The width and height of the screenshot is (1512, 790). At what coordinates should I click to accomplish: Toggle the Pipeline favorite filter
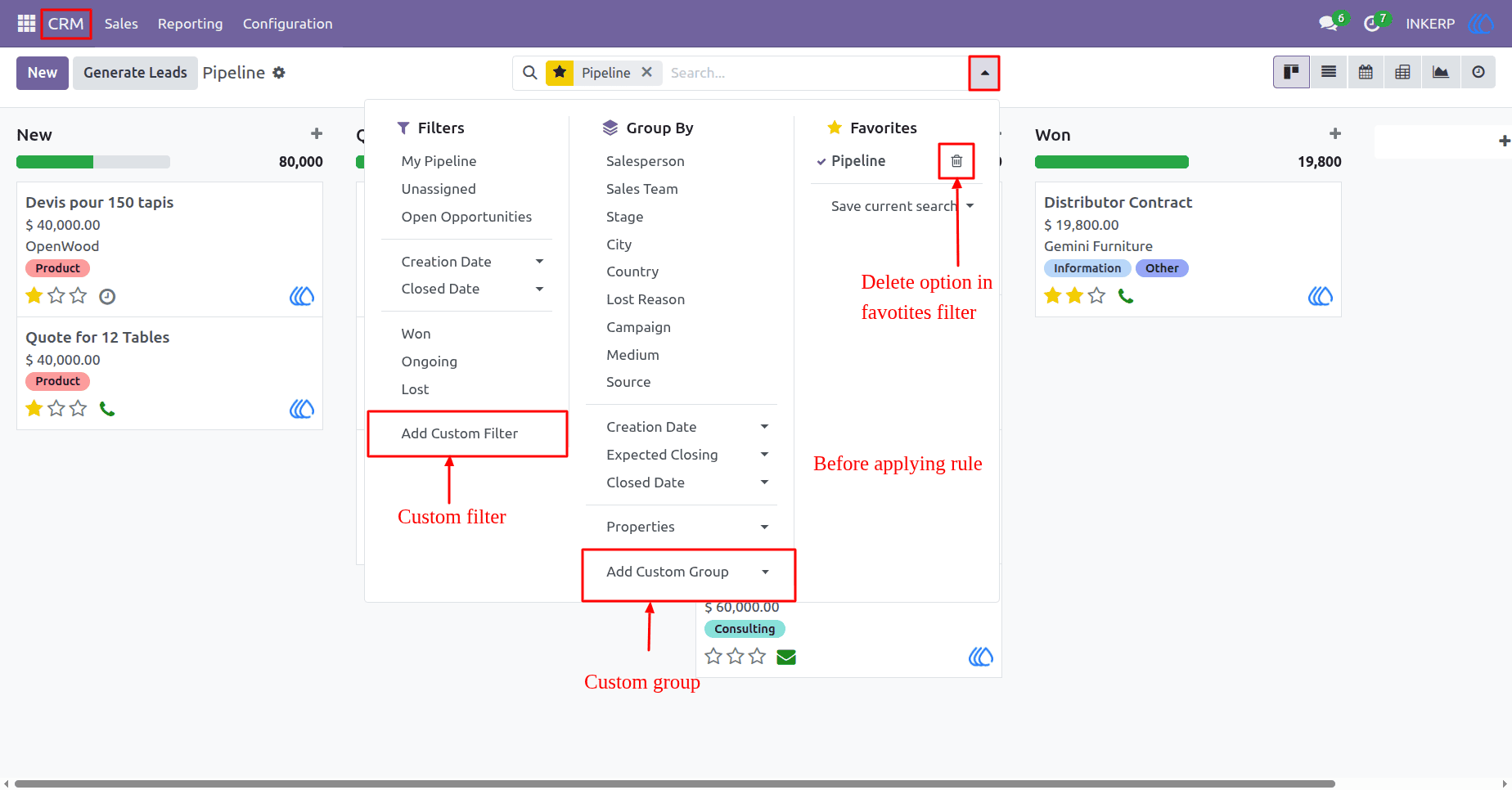coord(858,161)
